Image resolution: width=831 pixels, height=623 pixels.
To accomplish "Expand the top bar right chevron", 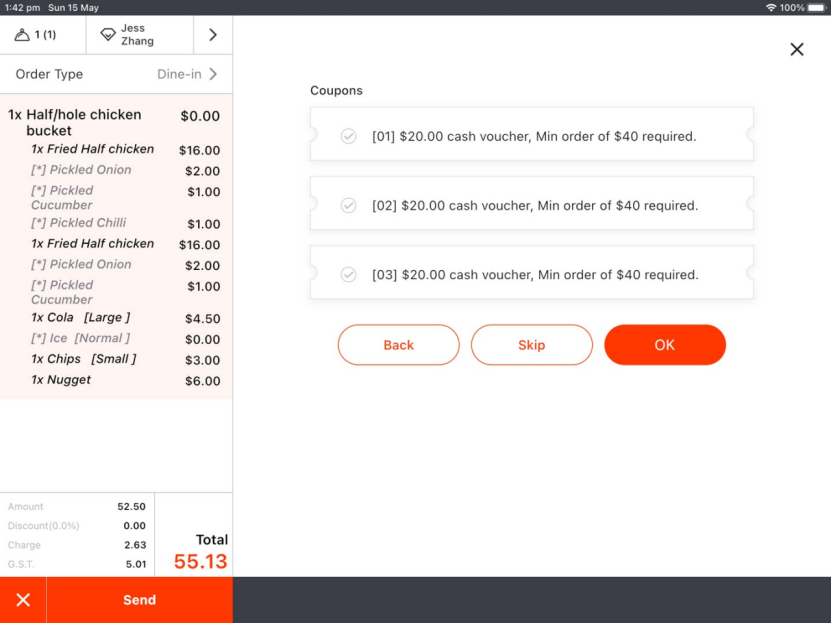I will [x=212, y=35].
